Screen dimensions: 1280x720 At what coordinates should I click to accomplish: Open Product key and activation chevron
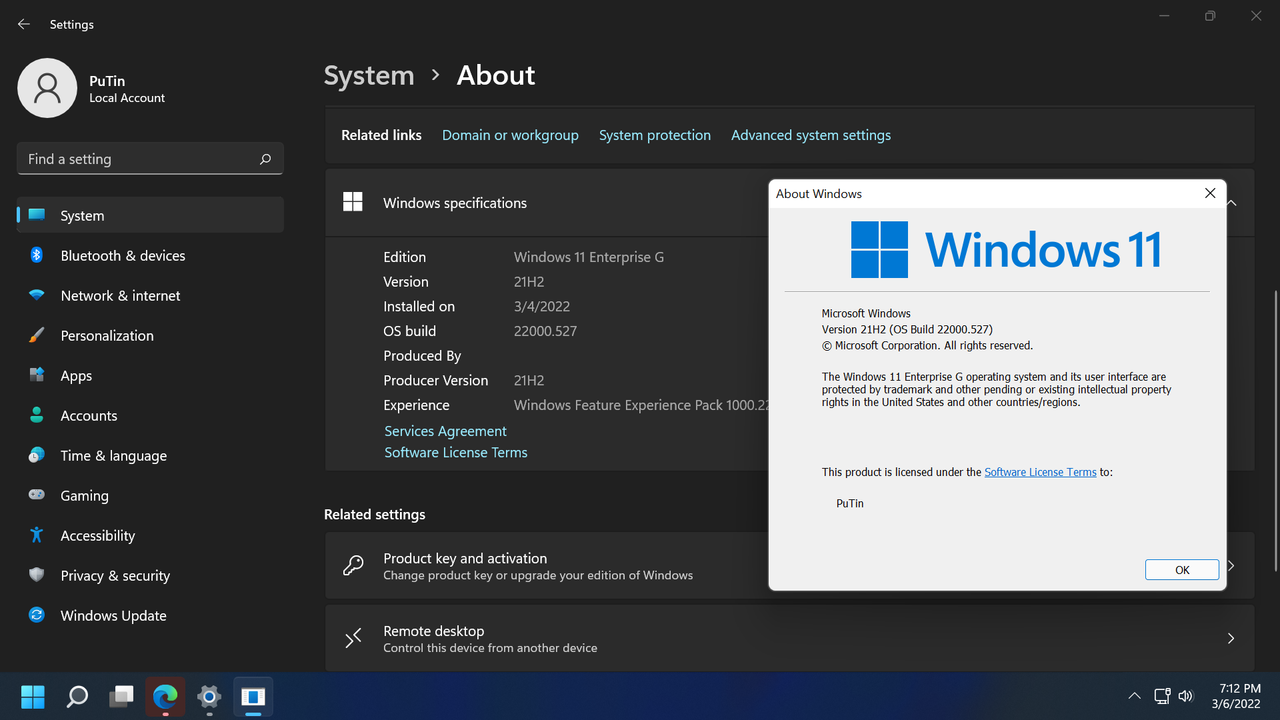point(1231,566)
